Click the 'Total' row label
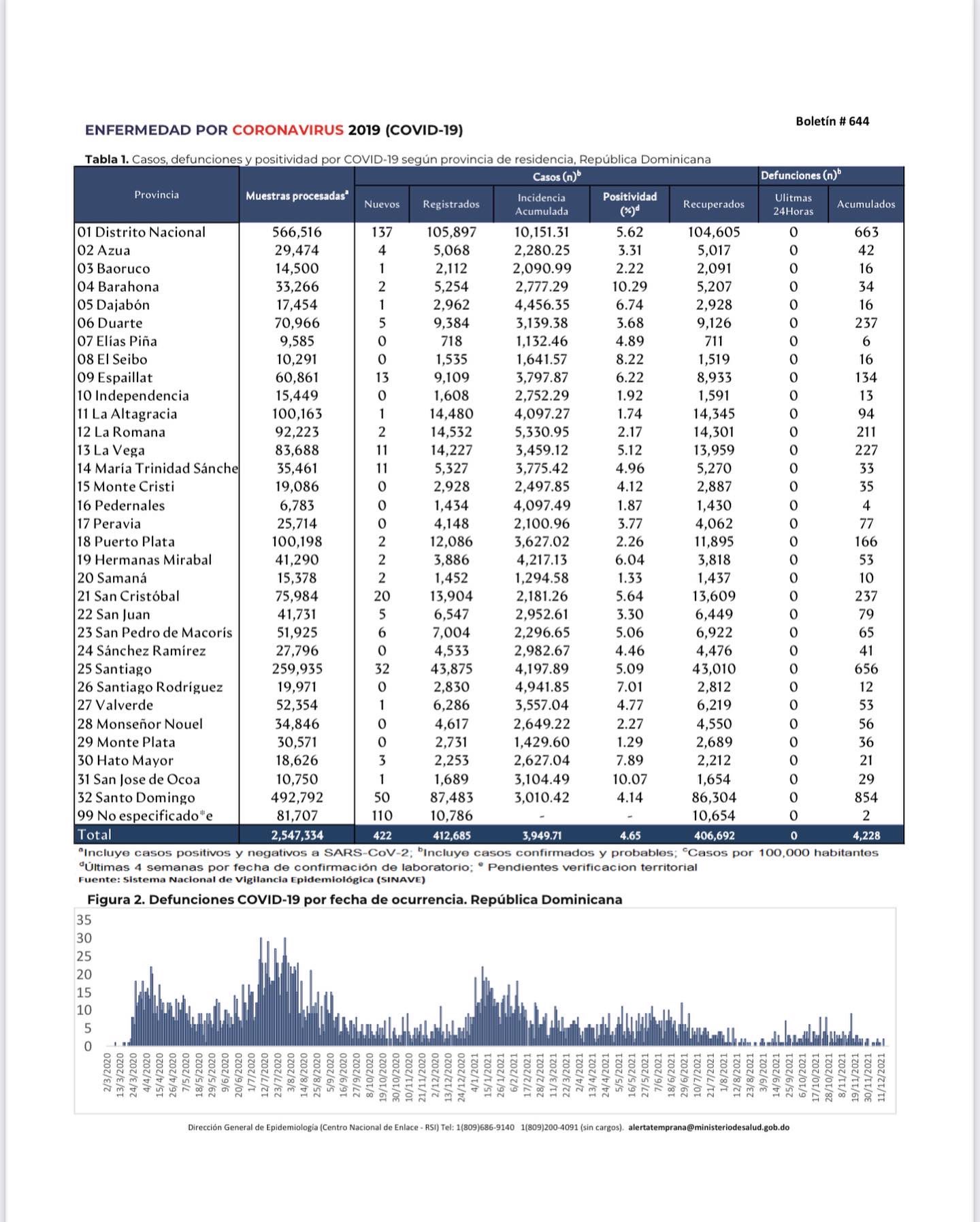Image resolution: width=980 pixels, height=1222 pixels. click(95, 835)
